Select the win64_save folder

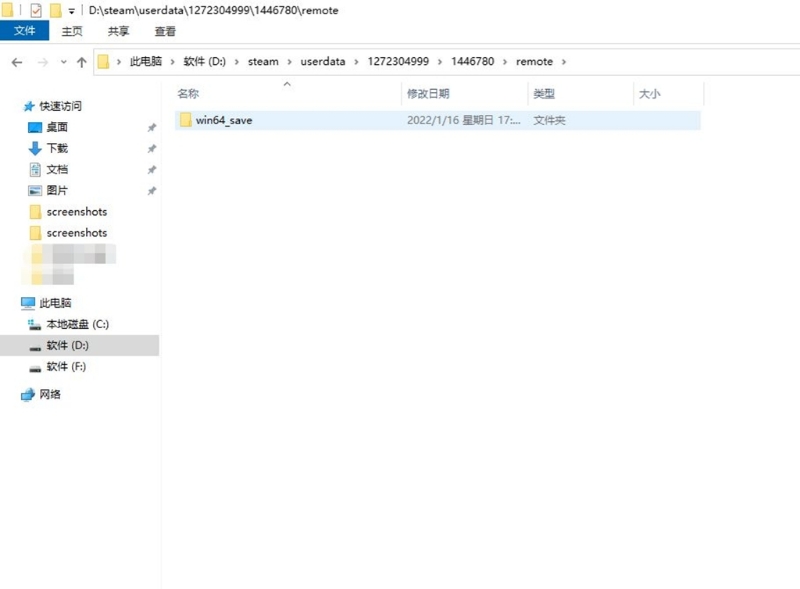(x=223, y=120)
